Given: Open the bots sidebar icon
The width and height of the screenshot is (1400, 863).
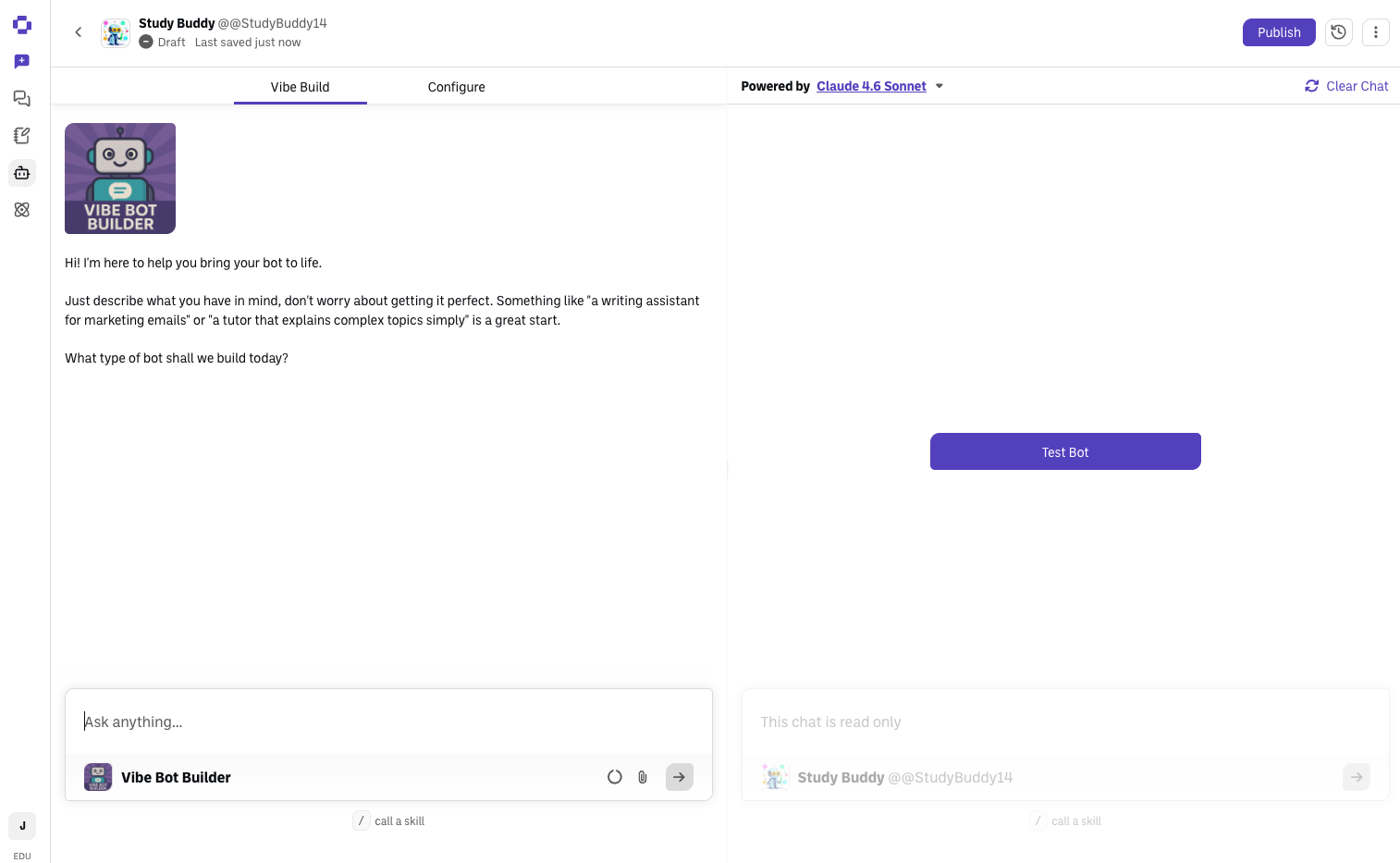Looking at the screenshot, I should coord(22,173).
